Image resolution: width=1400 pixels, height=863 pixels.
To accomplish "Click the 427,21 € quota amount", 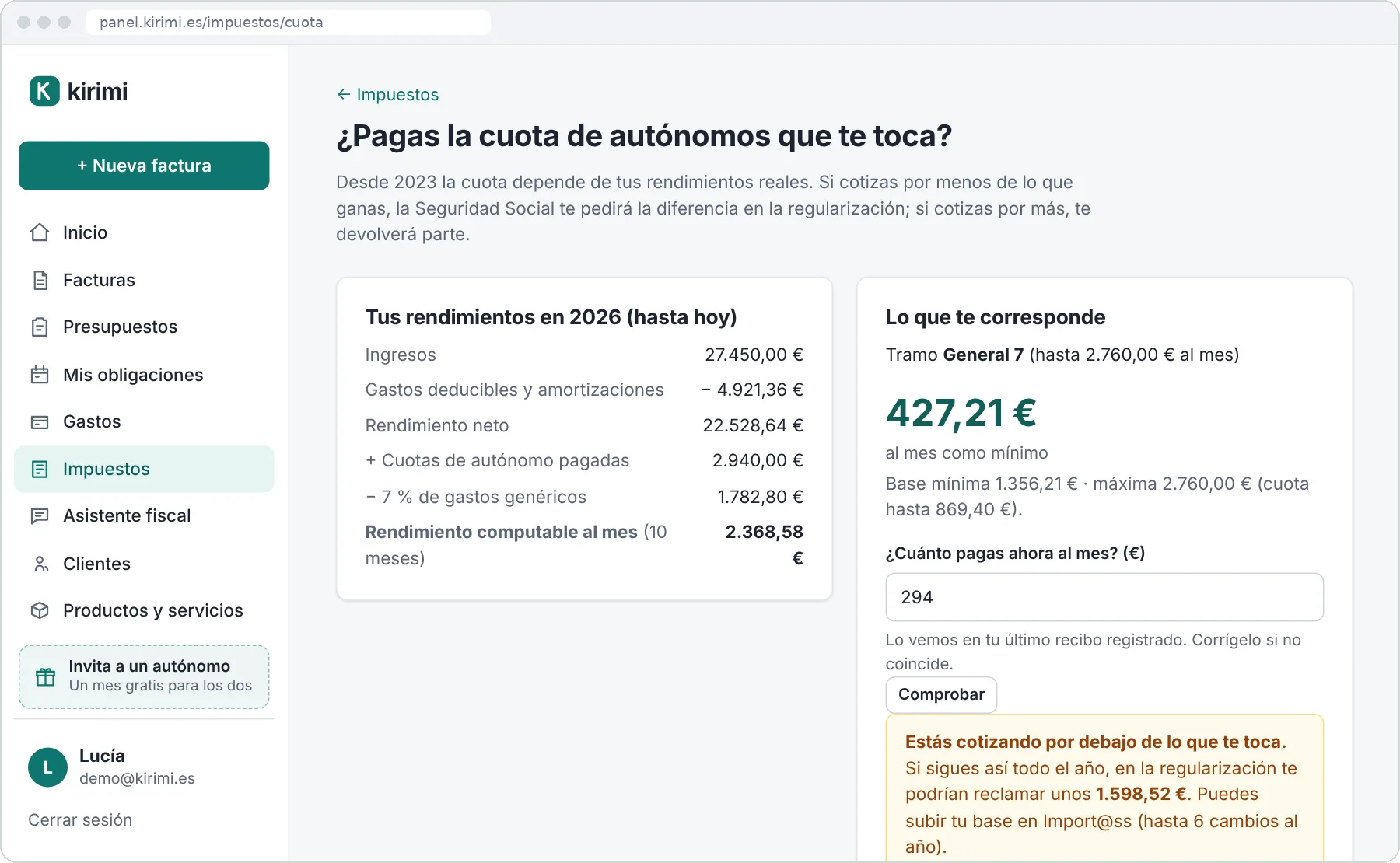I will click(961, 413).
